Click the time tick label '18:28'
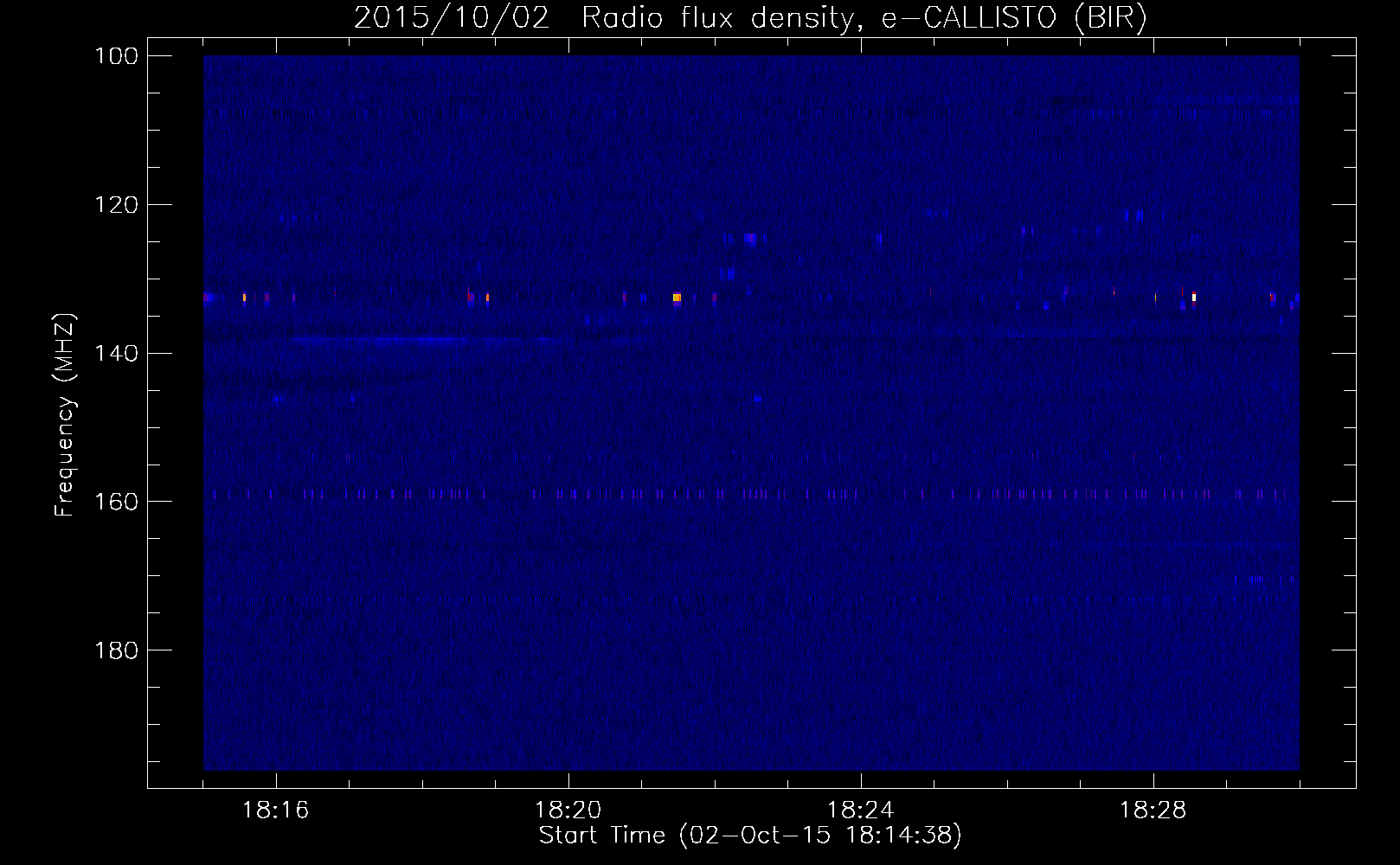The height and width of the screenshot is (865, 1400). (1153, 811)
